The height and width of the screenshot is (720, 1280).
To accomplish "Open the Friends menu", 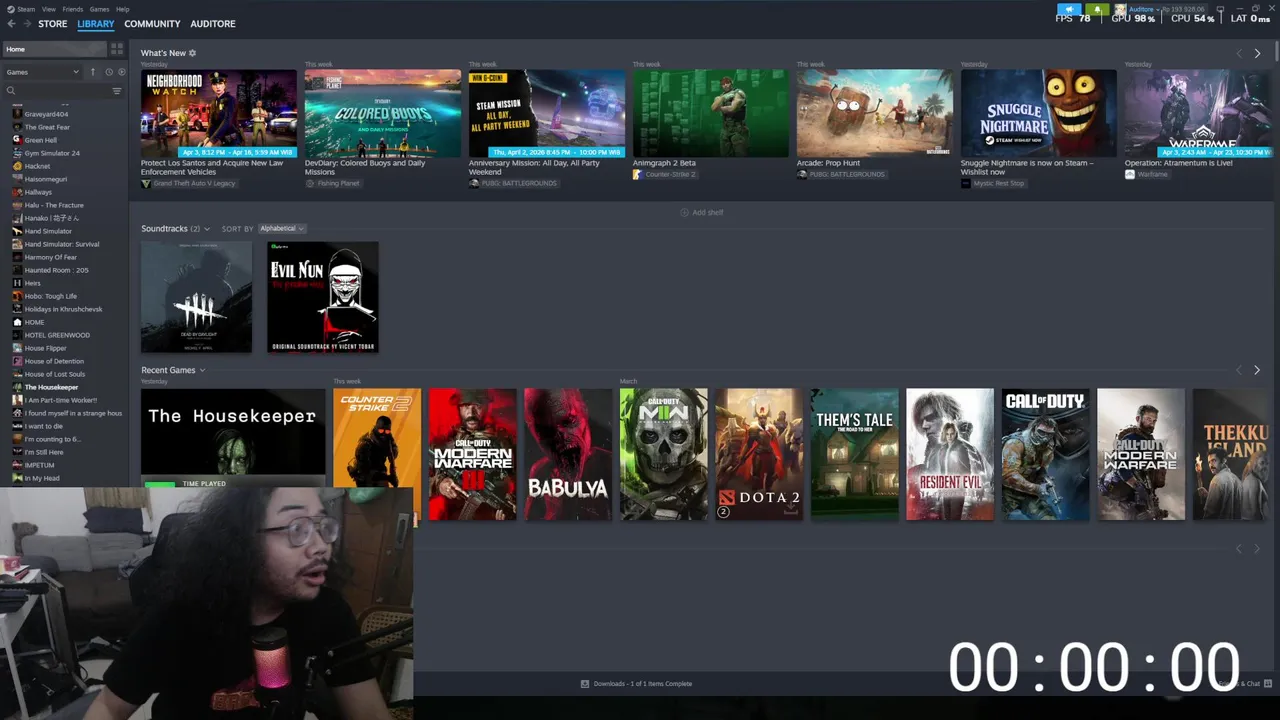I will (73, 9).
